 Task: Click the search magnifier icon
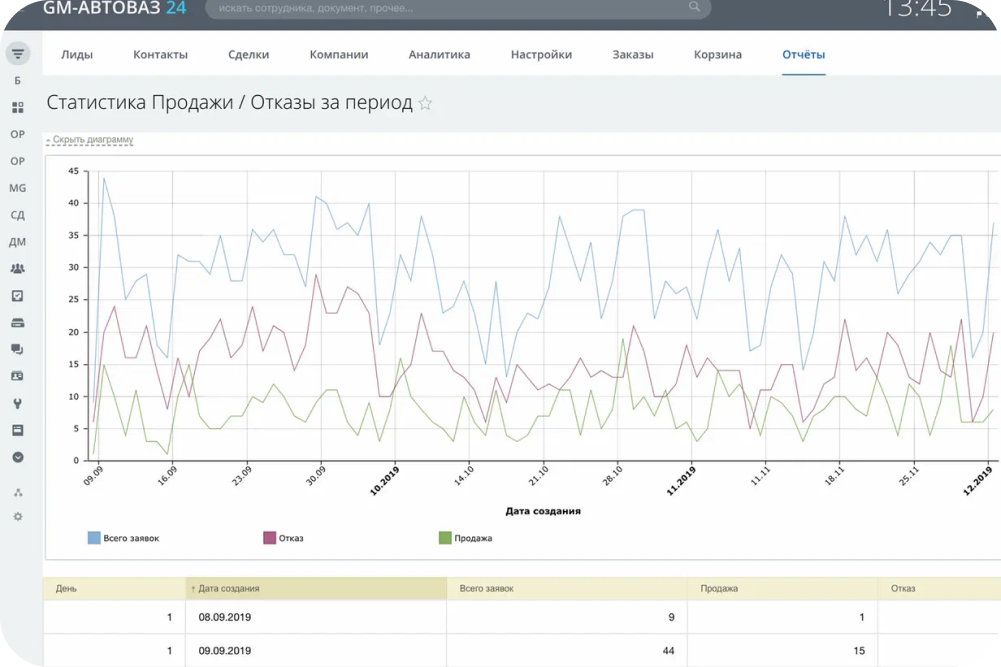[x=695, y=7]
